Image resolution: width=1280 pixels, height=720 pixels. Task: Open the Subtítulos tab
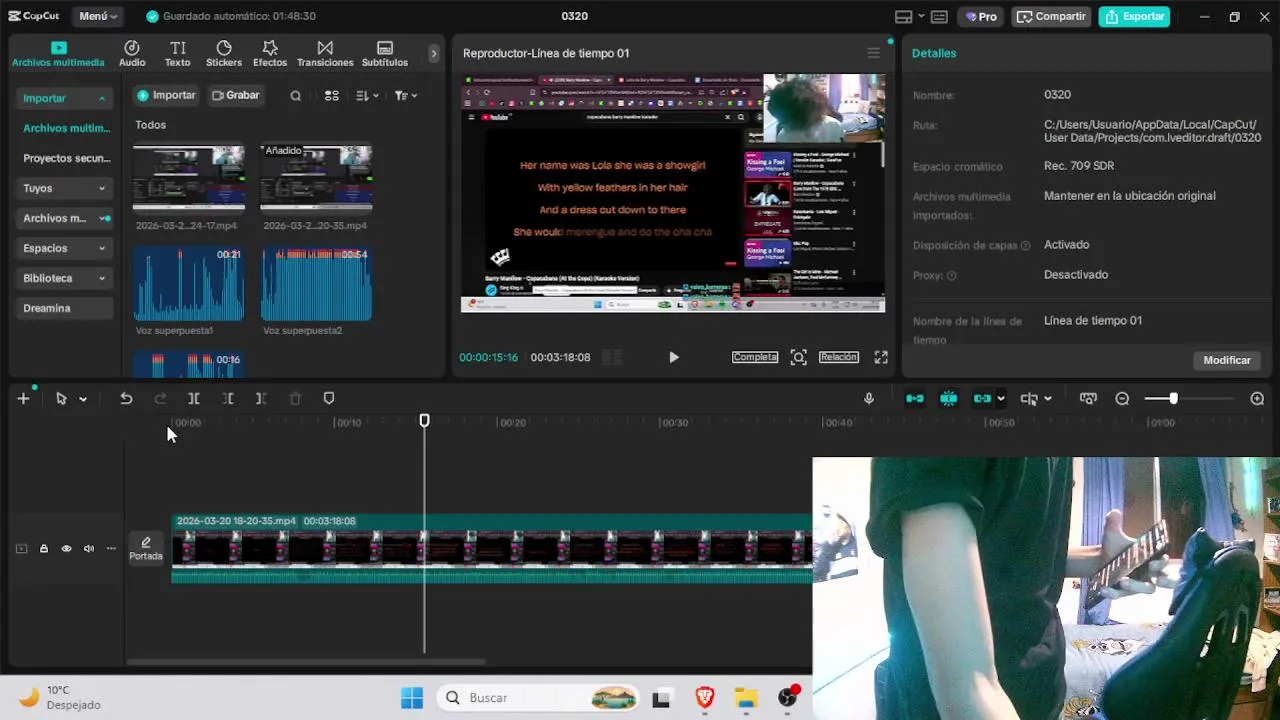coord(385,54)
